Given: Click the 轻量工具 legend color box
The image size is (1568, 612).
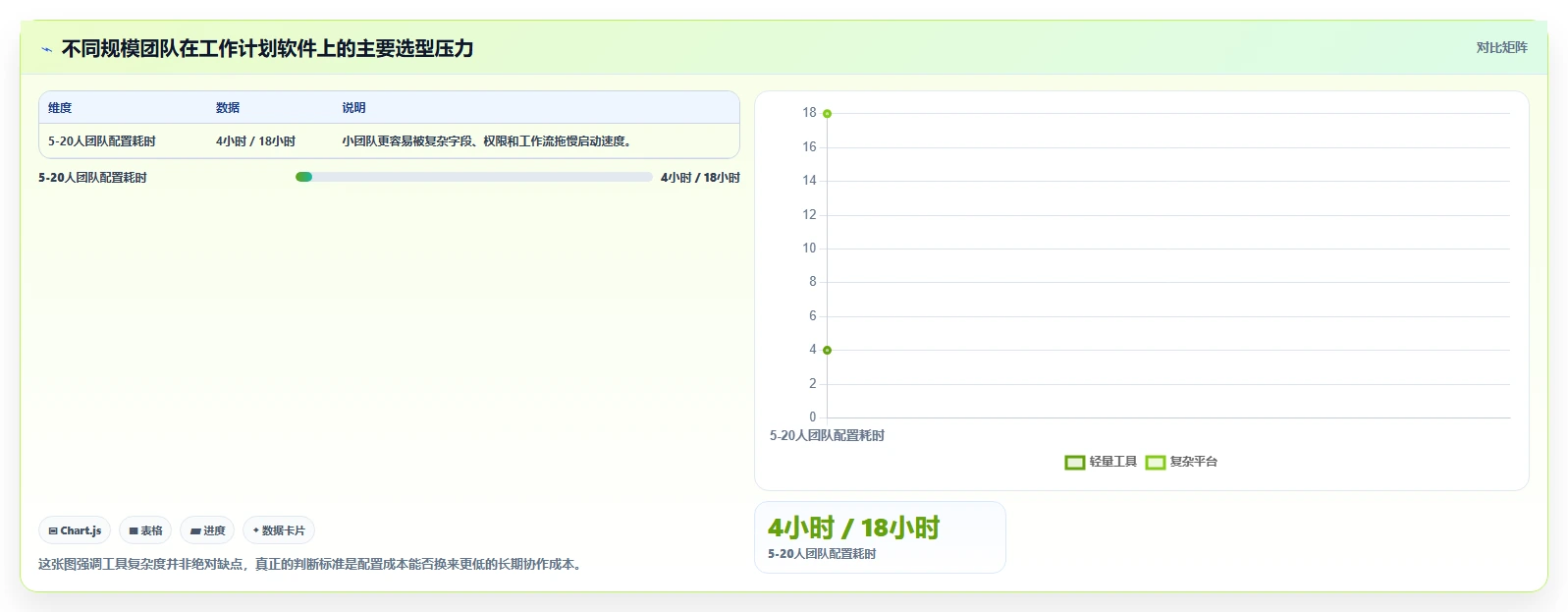Looking at the screenshot, I should point(1075,463).
